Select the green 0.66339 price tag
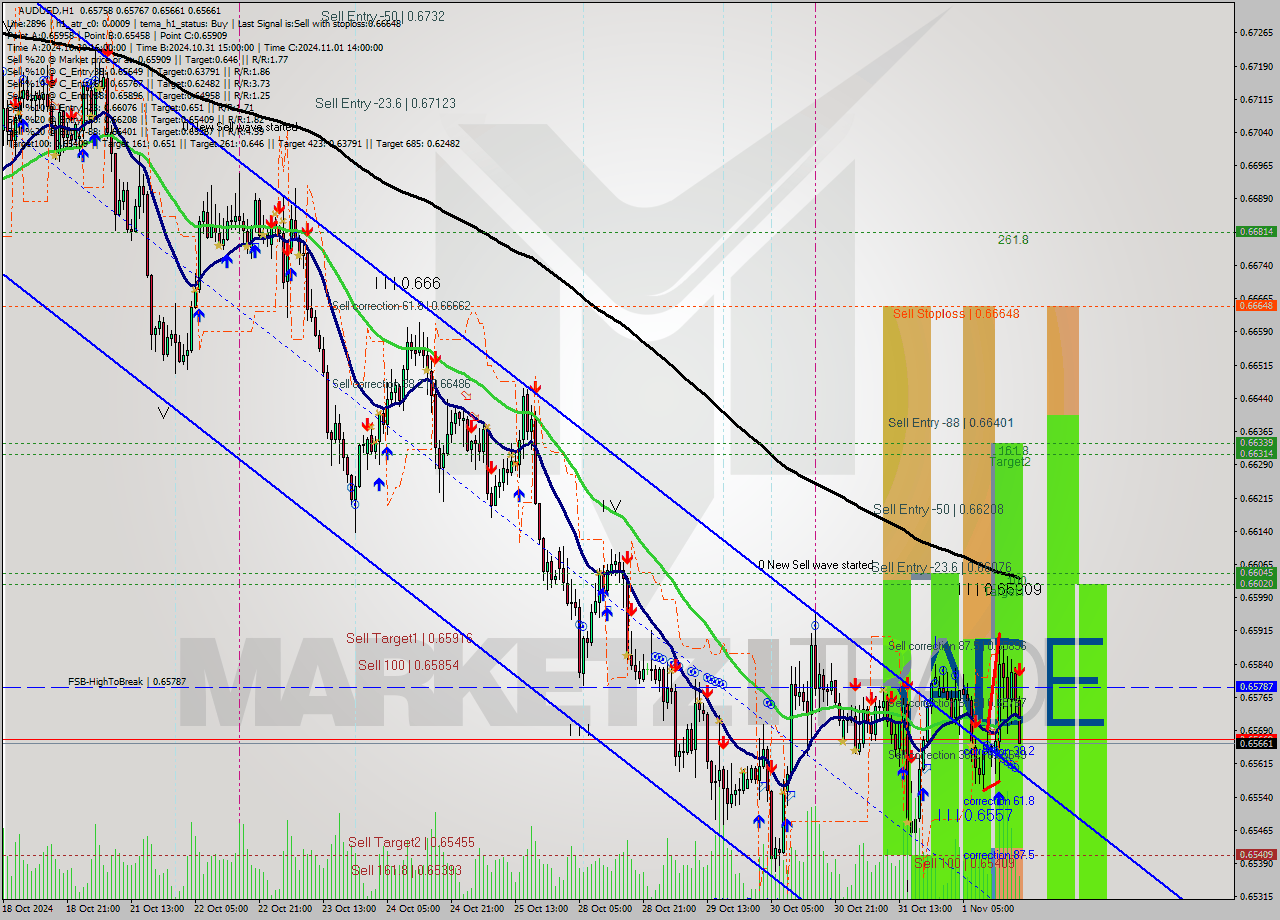 click(x=1255, y=442)
